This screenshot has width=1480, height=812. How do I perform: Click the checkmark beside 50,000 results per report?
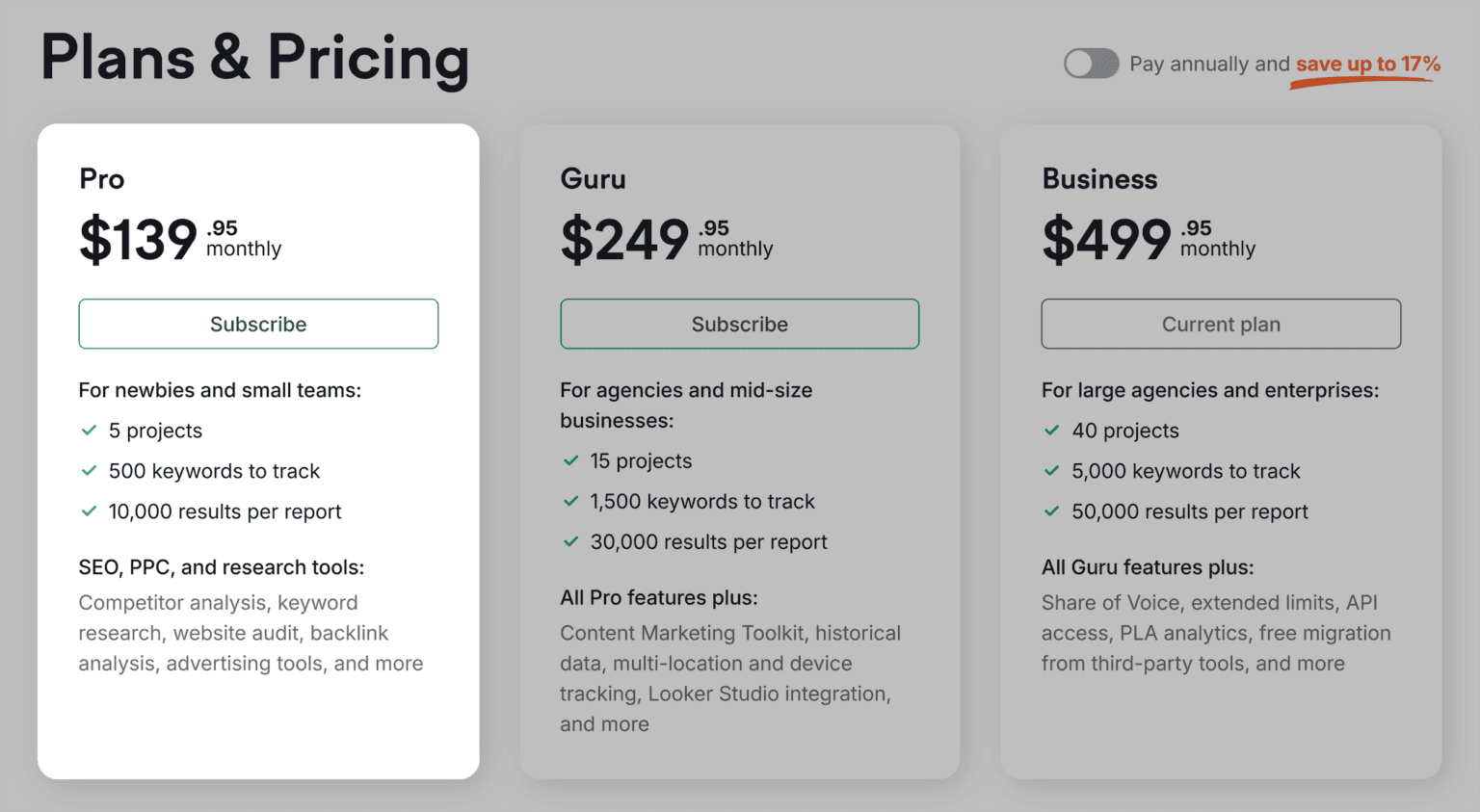[1052, 511]
